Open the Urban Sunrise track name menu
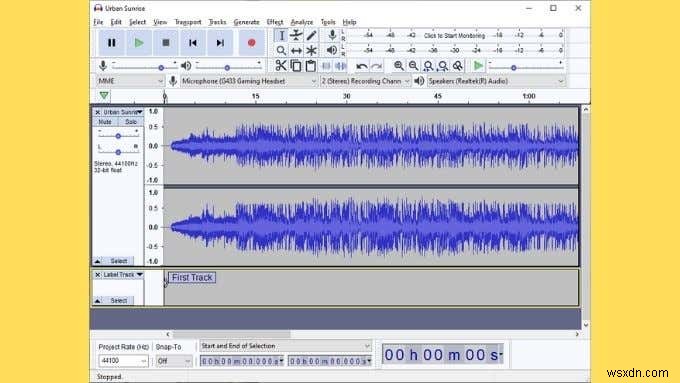Image resolution: width=680 pixels, height=383 pixels. click(x=123, y=112)
